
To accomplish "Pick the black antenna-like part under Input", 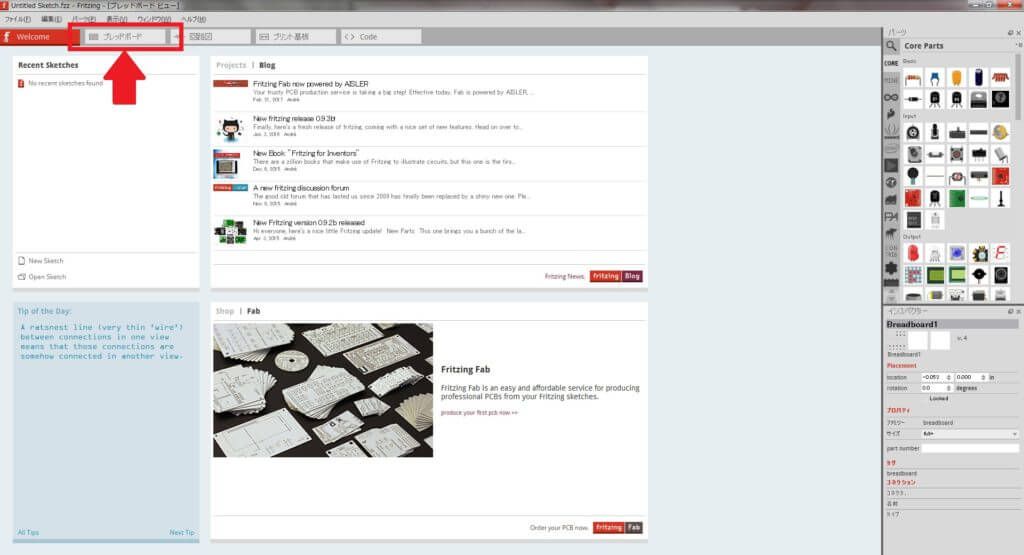I will (x=1000, y=197).
